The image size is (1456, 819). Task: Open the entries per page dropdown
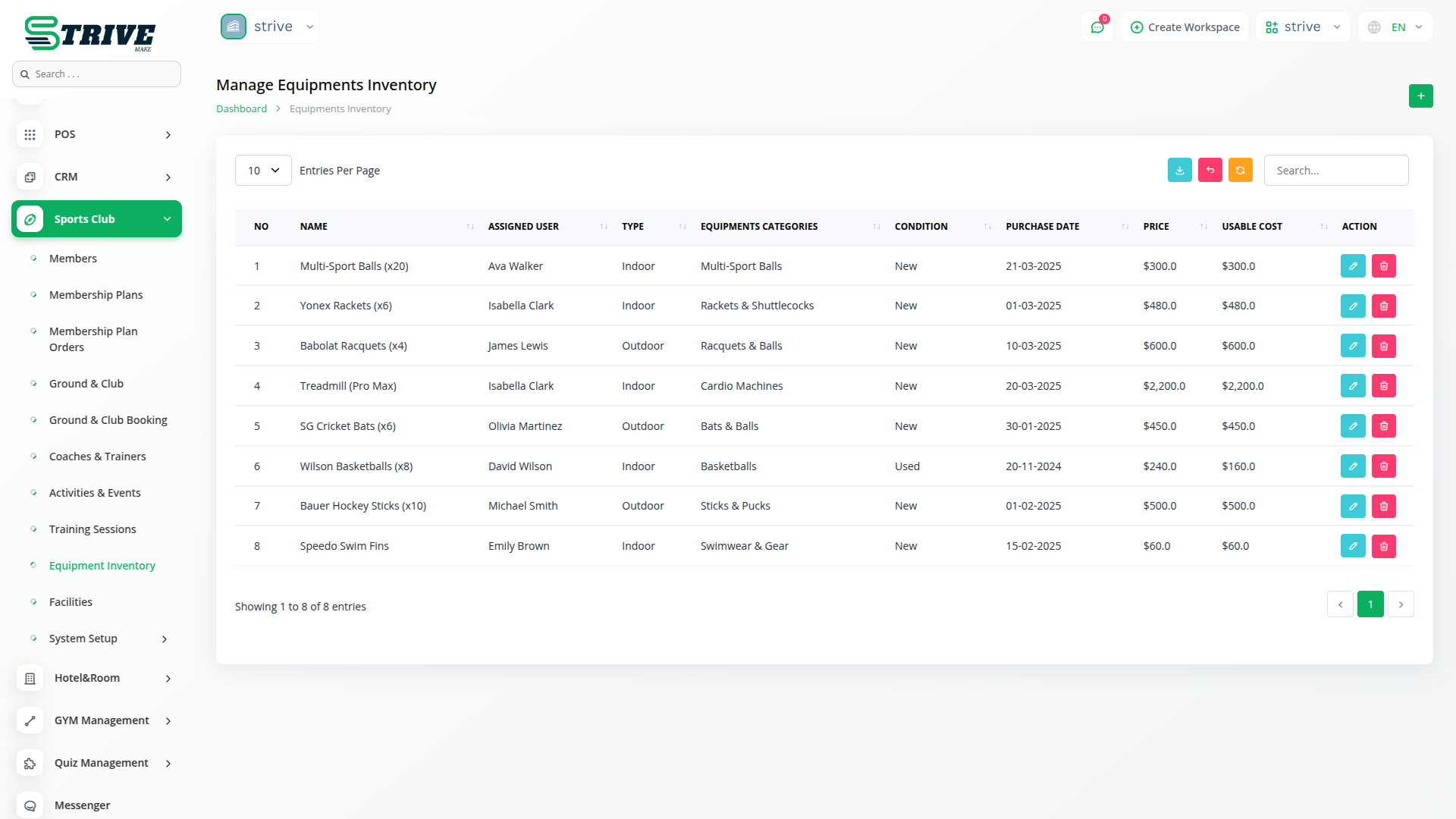pos(263,171)
